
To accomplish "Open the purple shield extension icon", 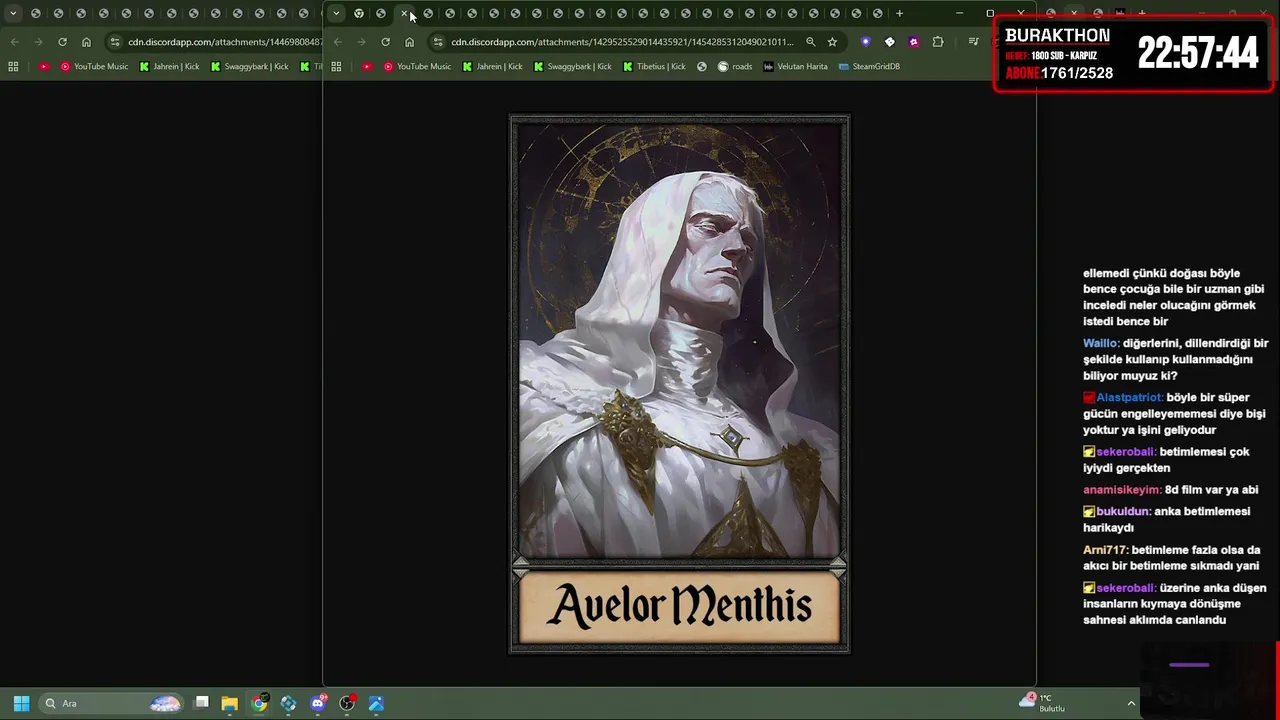I will pos(866,42).
